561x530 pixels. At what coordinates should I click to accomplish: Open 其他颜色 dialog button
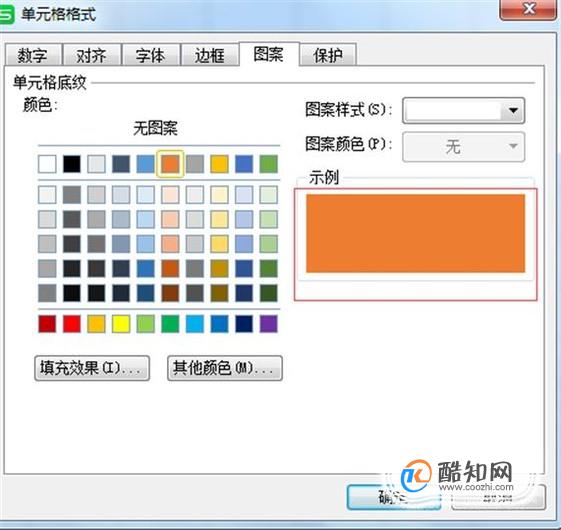click(x=225, y=368)
